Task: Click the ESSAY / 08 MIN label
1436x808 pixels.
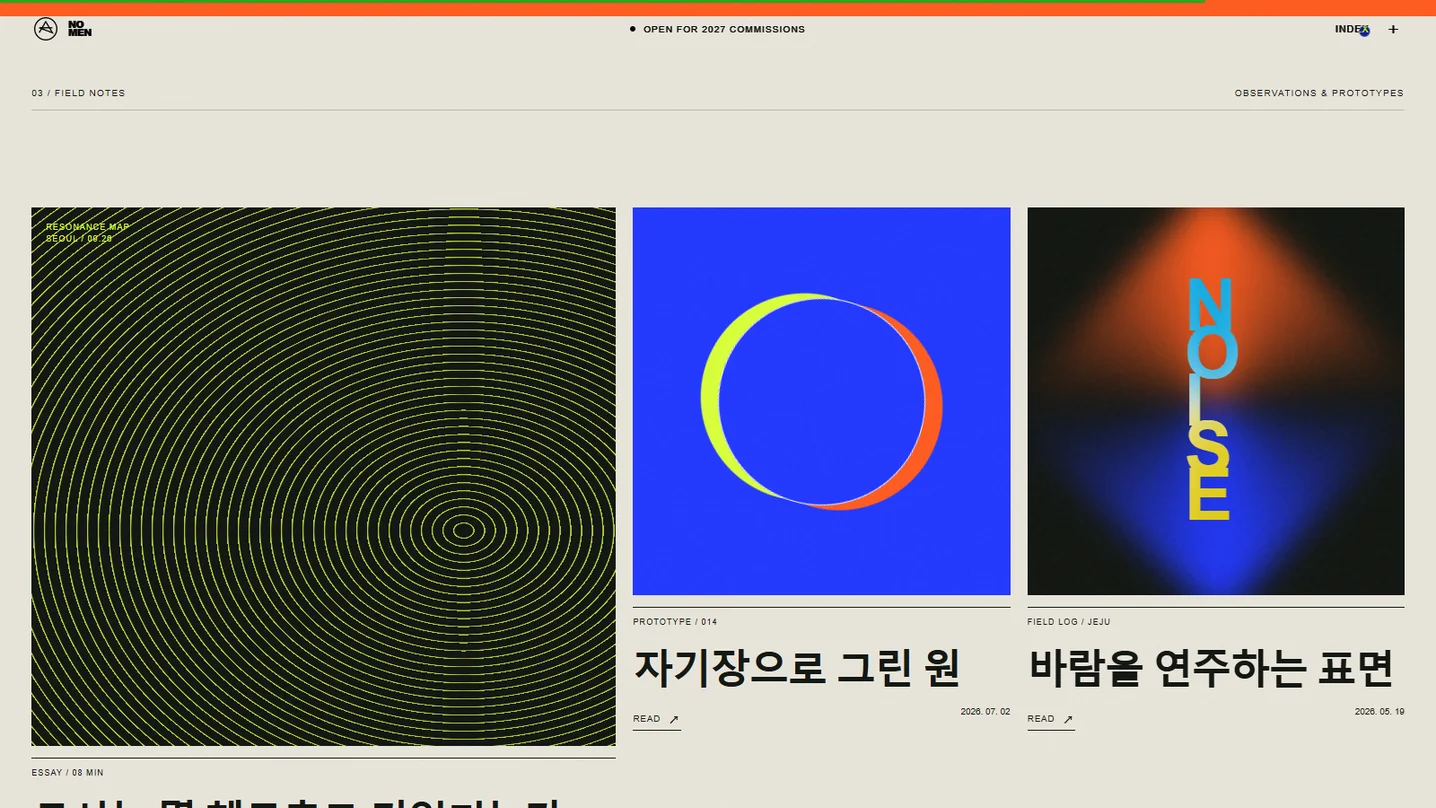Action: 67,773
